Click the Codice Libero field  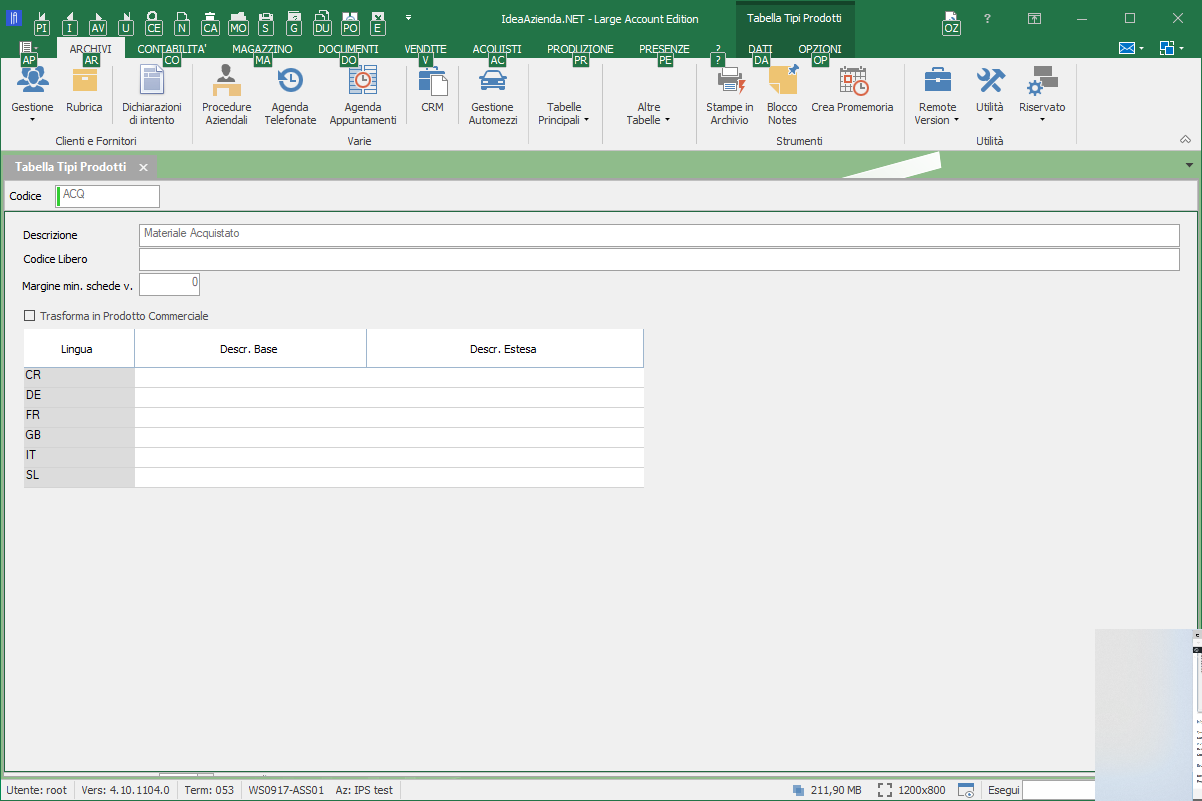(660, 260)
